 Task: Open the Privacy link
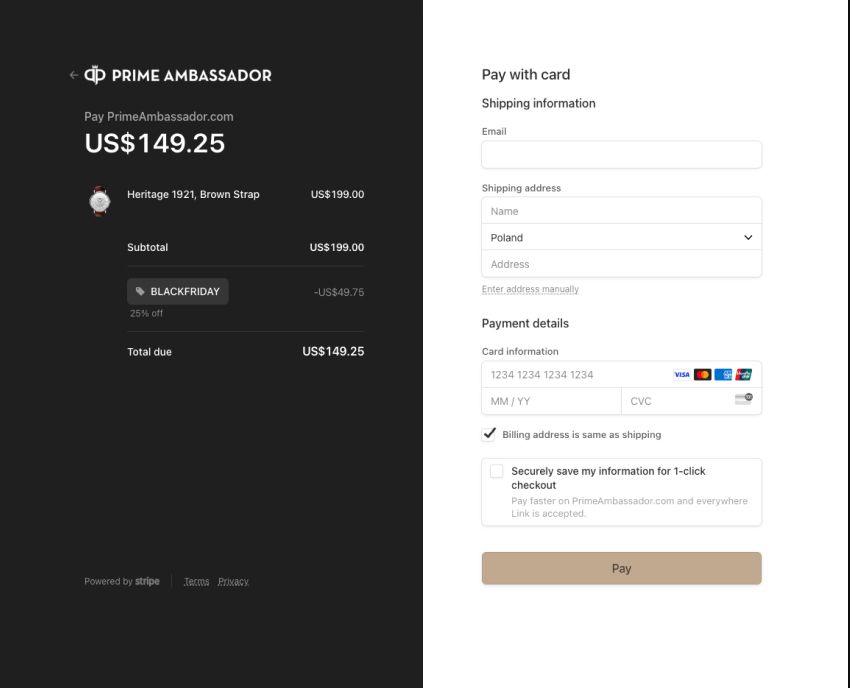click(233, 582)
